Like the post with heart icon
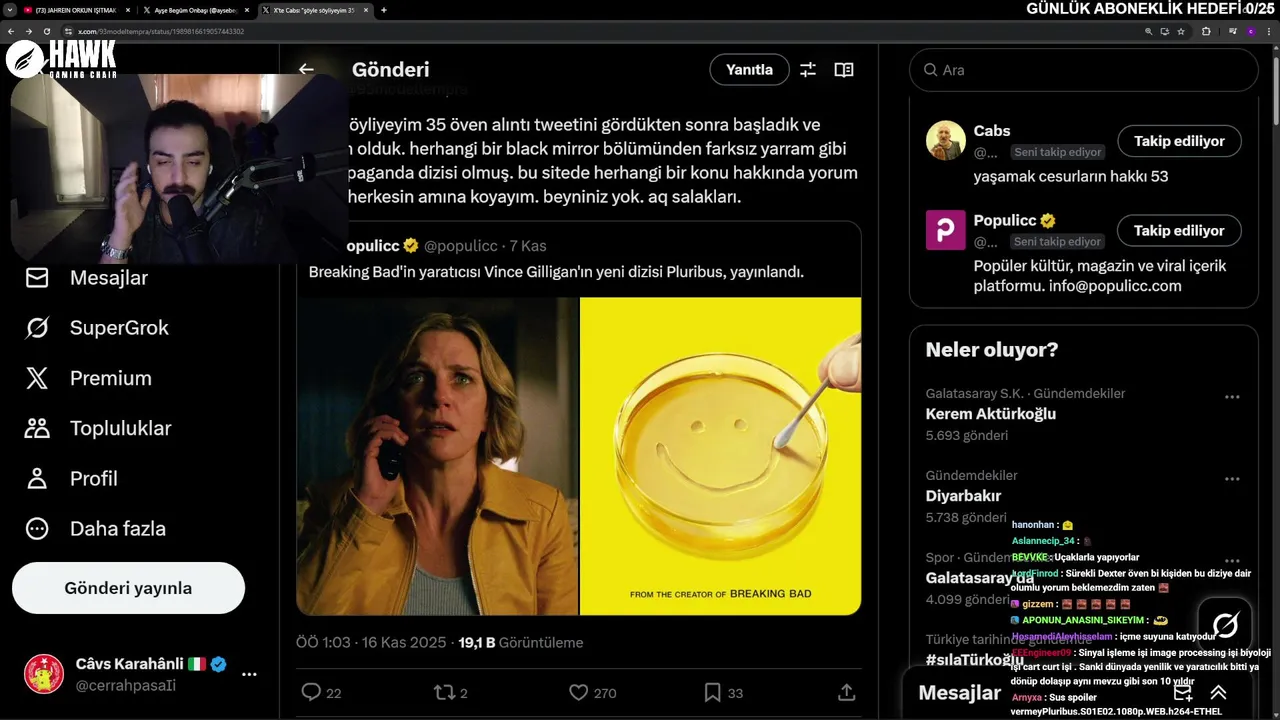1280x720 pixels. pos(578,692)
